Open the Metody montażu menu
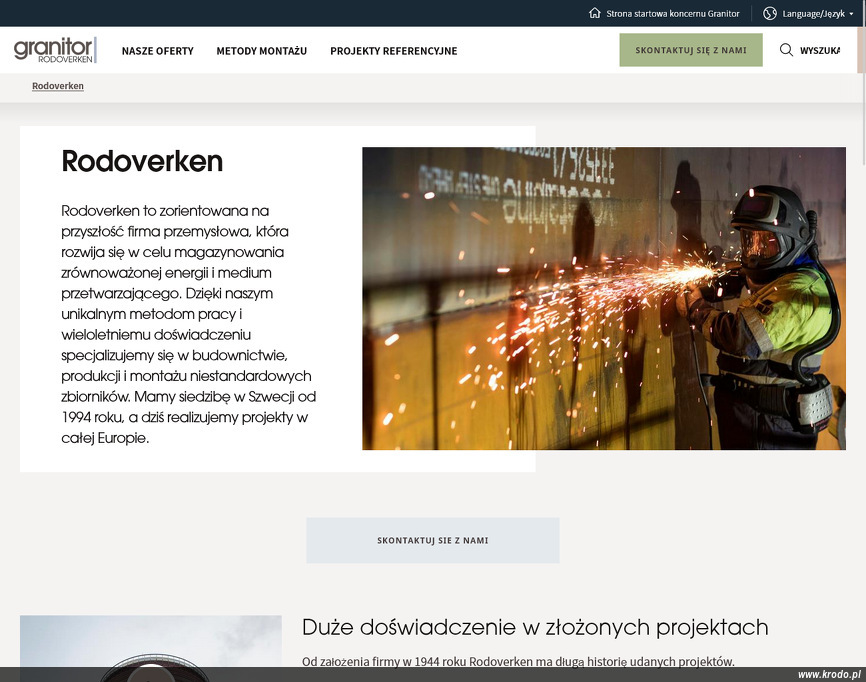This screenshot has height=682, width=866. [x=261, y=51]
